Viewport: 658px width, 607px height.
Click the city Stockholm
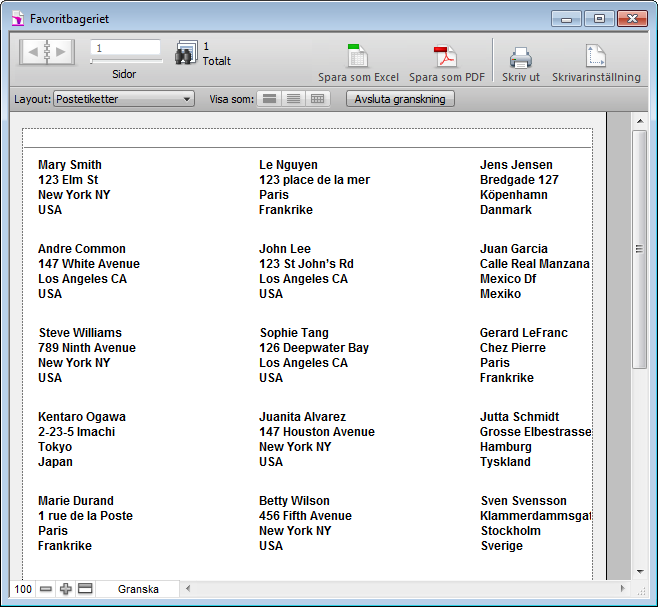pyautogui.click(x=511, y=531)
